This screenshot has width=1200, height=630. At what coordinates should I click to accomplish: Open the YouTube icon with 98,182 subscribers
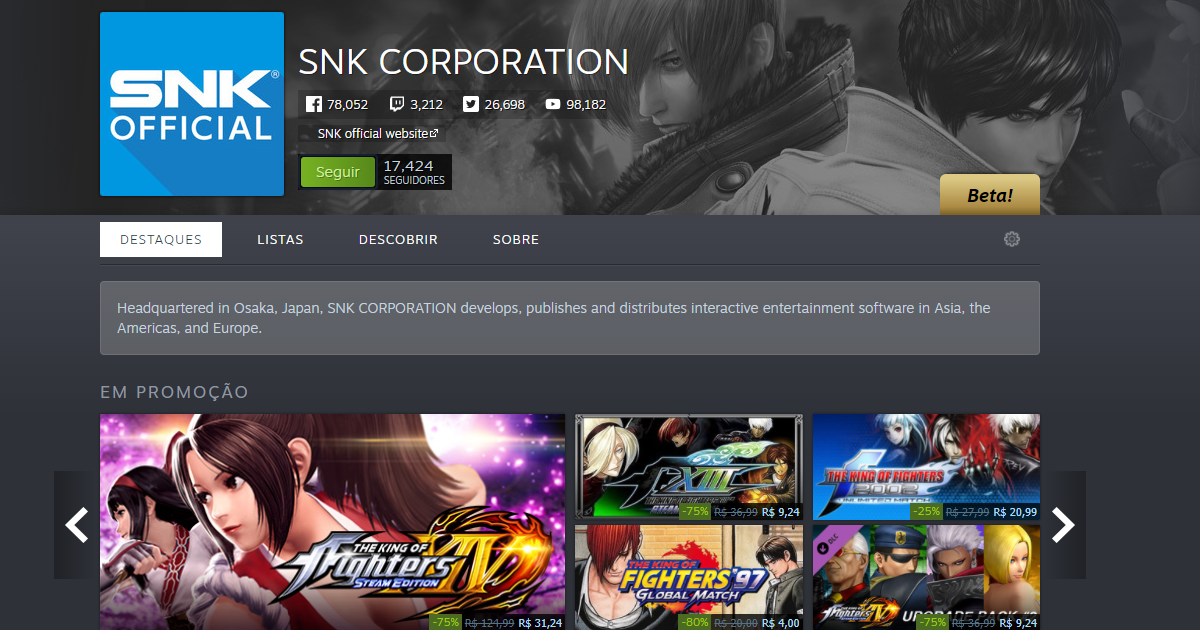(x=553, y=104)
